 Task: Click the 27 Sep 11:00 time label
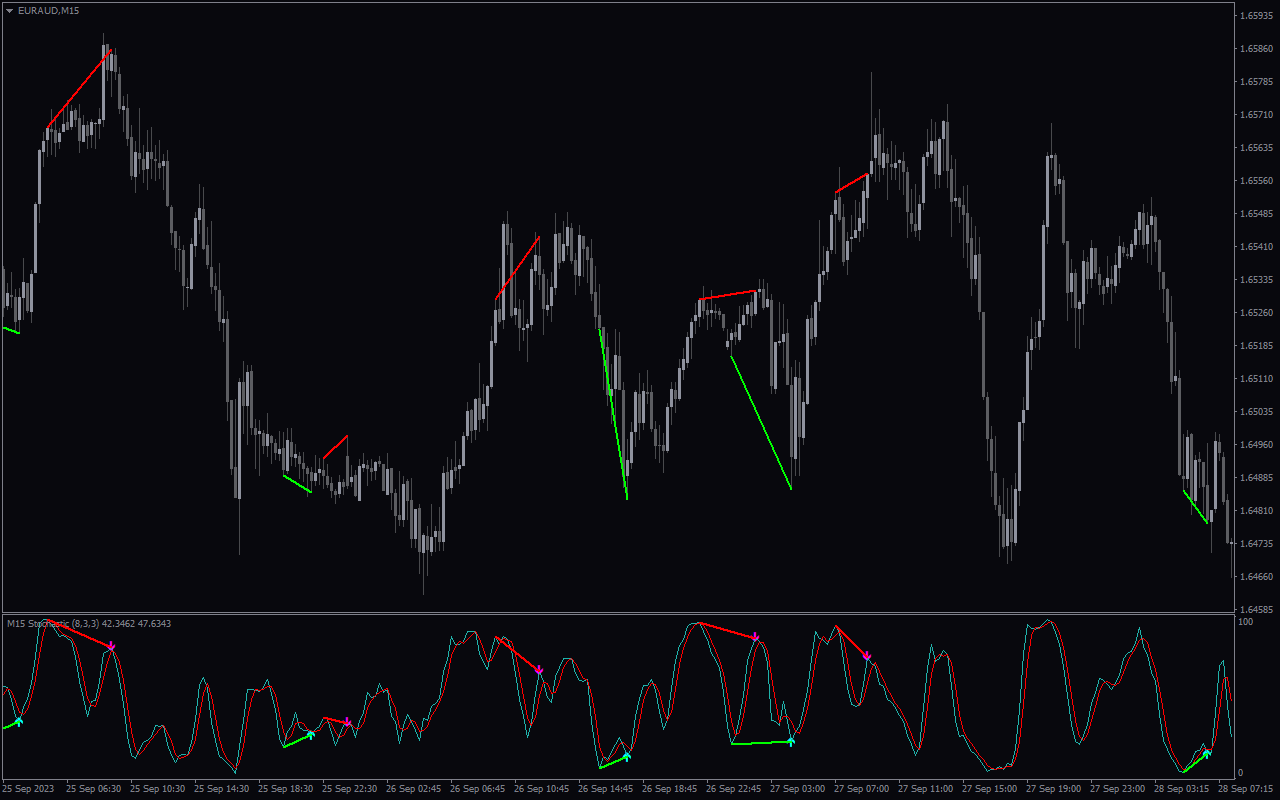point(925,789)
